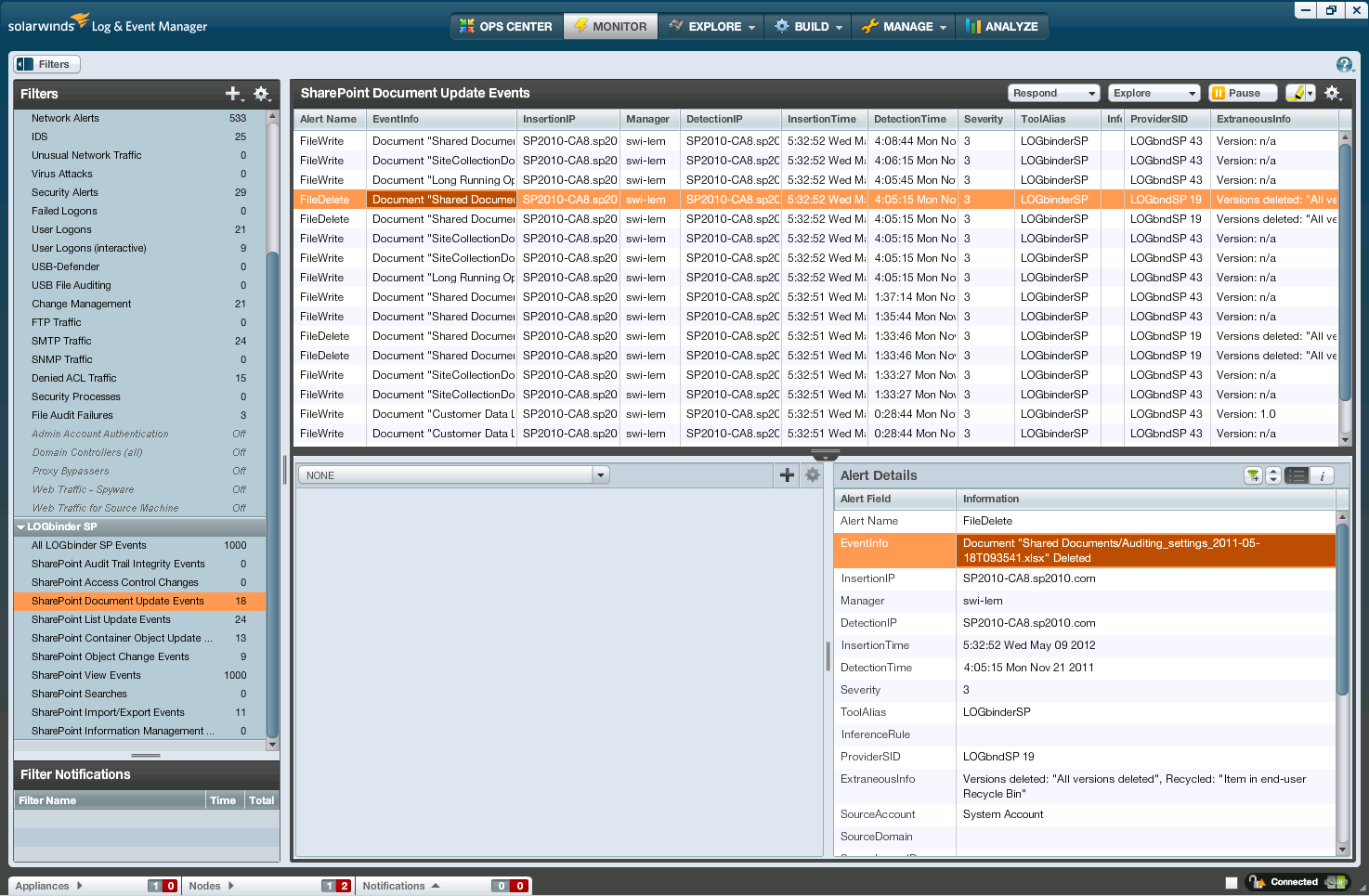Image resolution: width=1369 pixels, height=896 pixels.
Task: Click the Filters panel toggle icon
Action: 24,64
